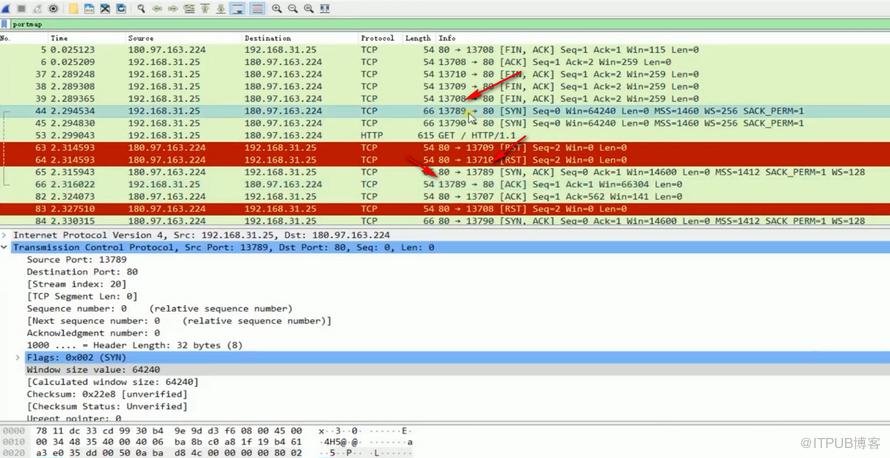The height and width of the screenshot is (458, 890).
Task: Select packet 82 with Ack=562
Action: pos(445,196)
